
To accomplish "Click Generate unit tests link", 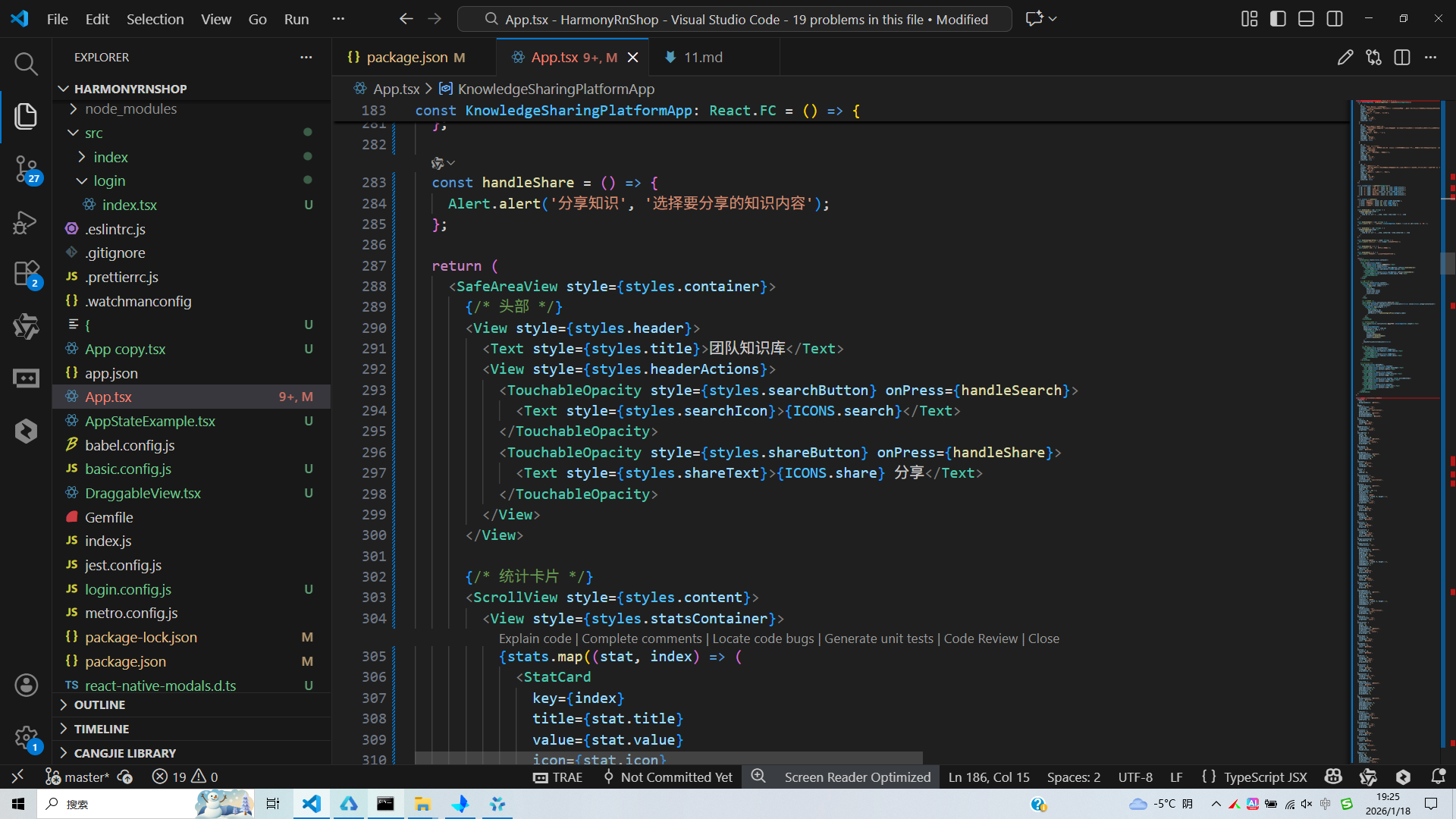I will point(878,639).
